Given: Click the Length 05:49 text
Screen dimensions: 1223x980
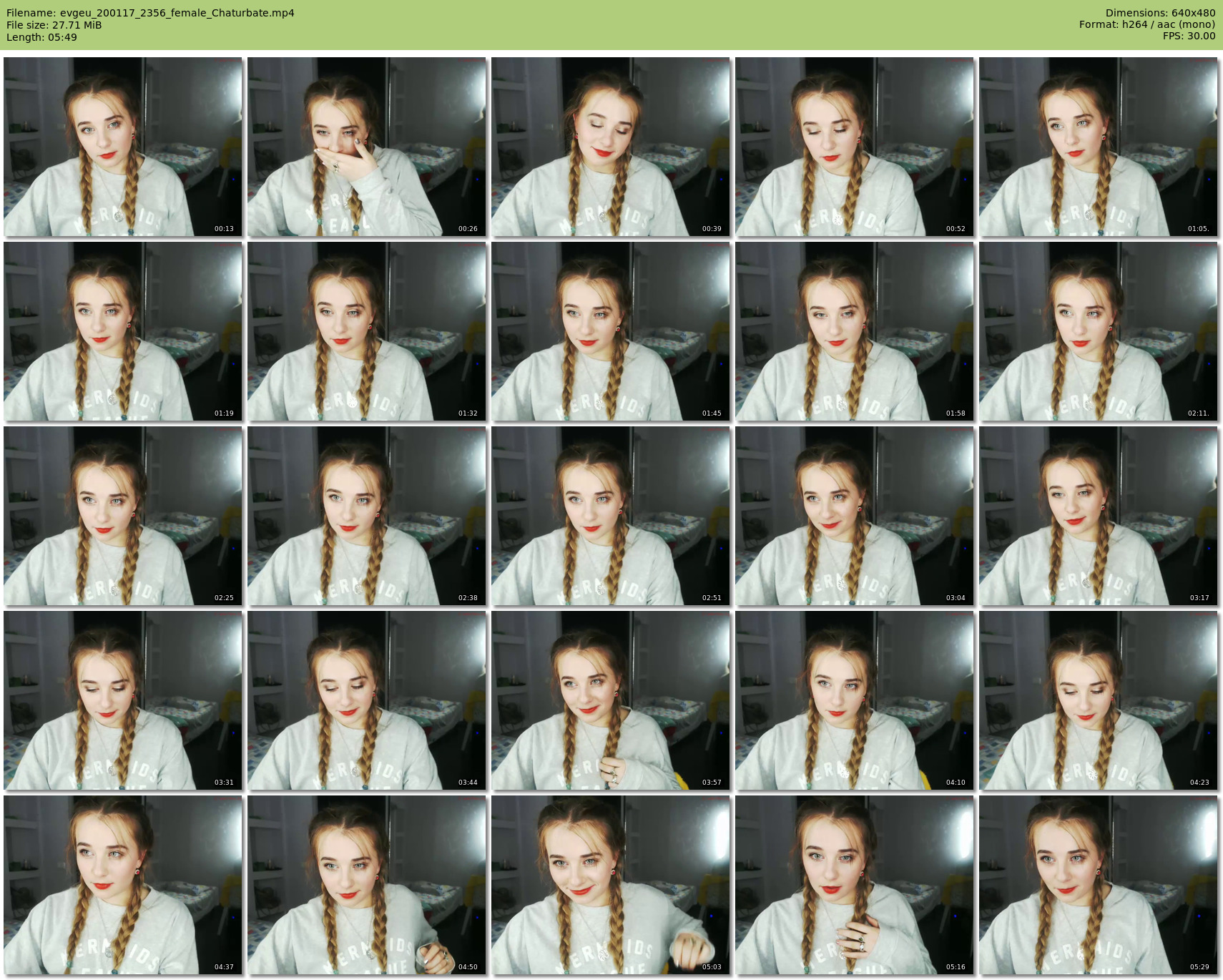Looking at the screenshot, I should click(41, 37).
